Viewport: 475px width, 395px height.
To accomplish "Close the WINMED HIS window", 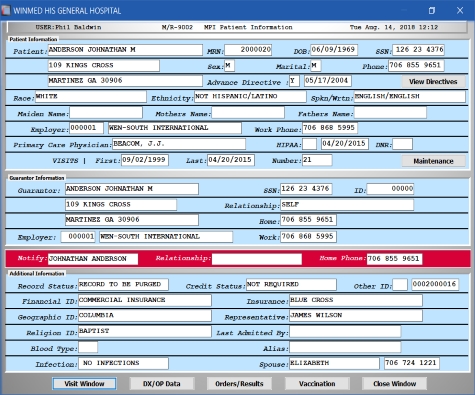I will pos(460,11).
